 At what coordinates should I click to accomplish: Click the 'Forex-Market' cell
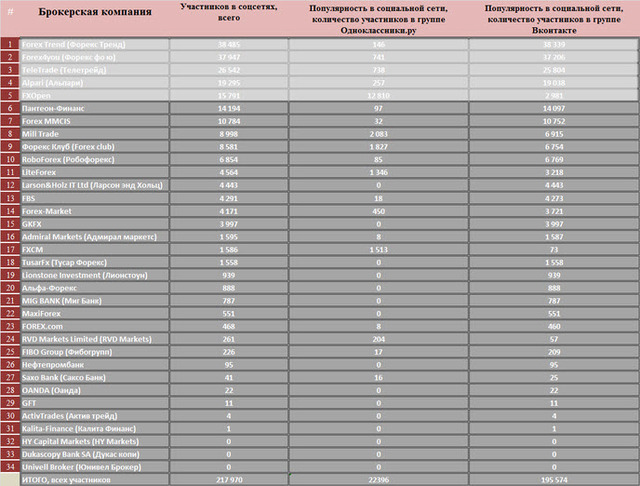click(x=95, y=211)
